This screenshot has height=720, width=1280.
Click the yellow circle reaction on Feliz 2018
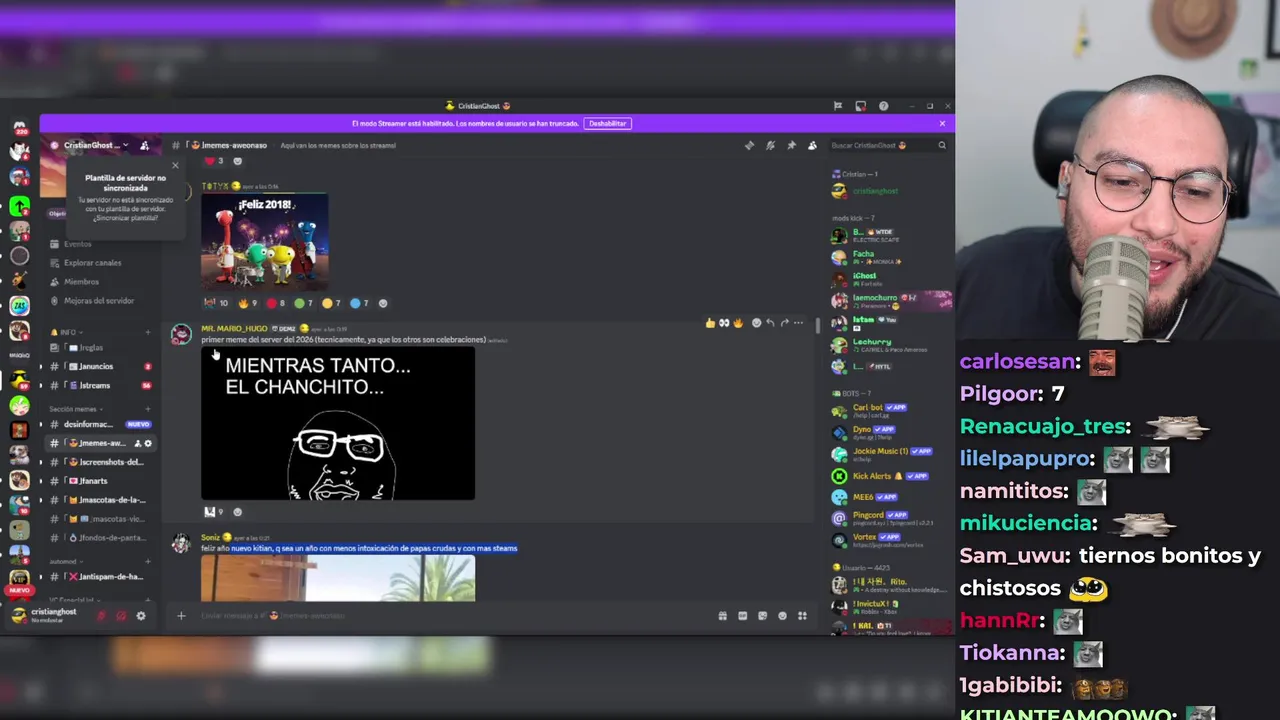pyautogui.click(x=331, y=303)
